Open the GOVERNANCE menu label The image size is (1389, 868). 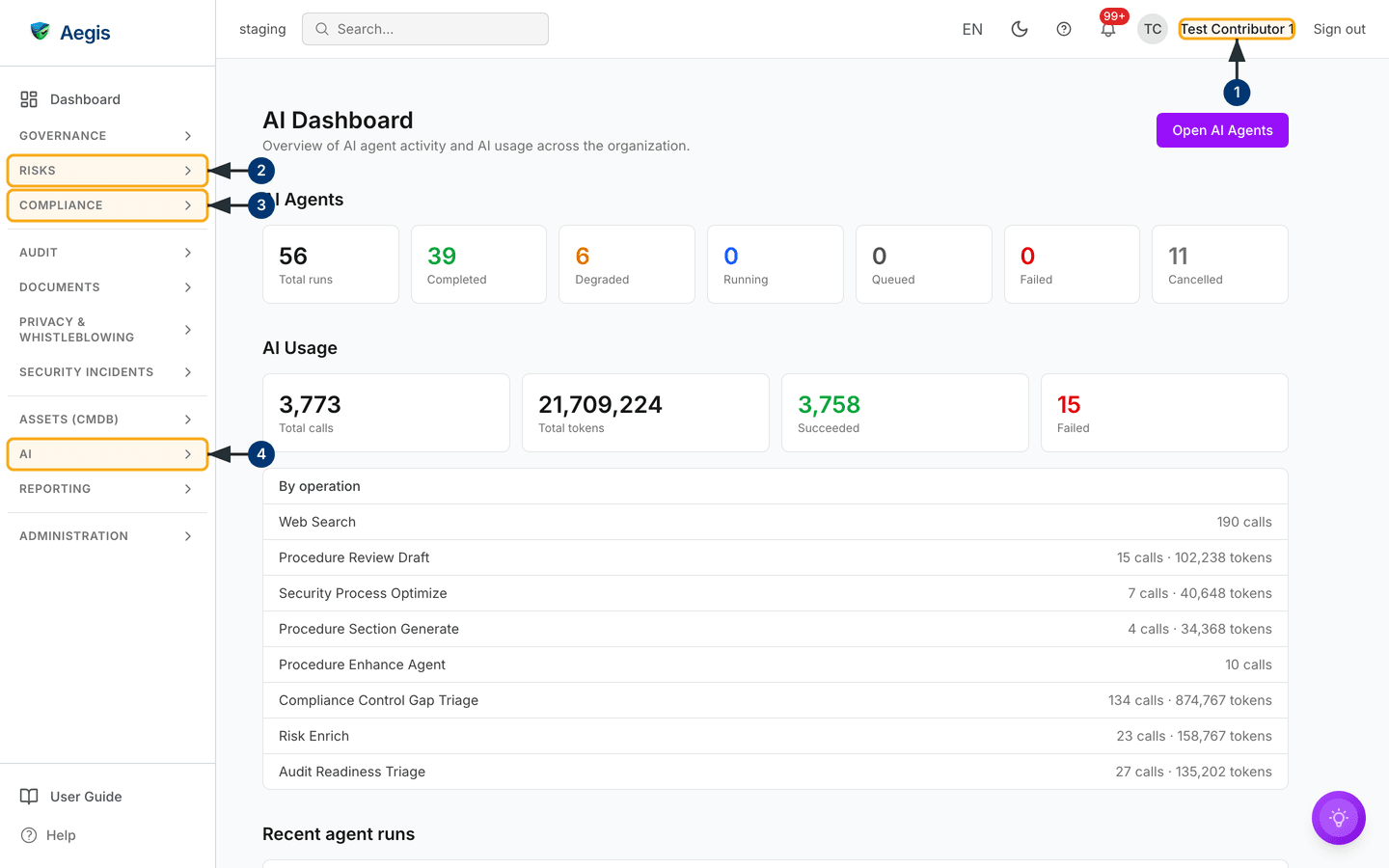63,136
